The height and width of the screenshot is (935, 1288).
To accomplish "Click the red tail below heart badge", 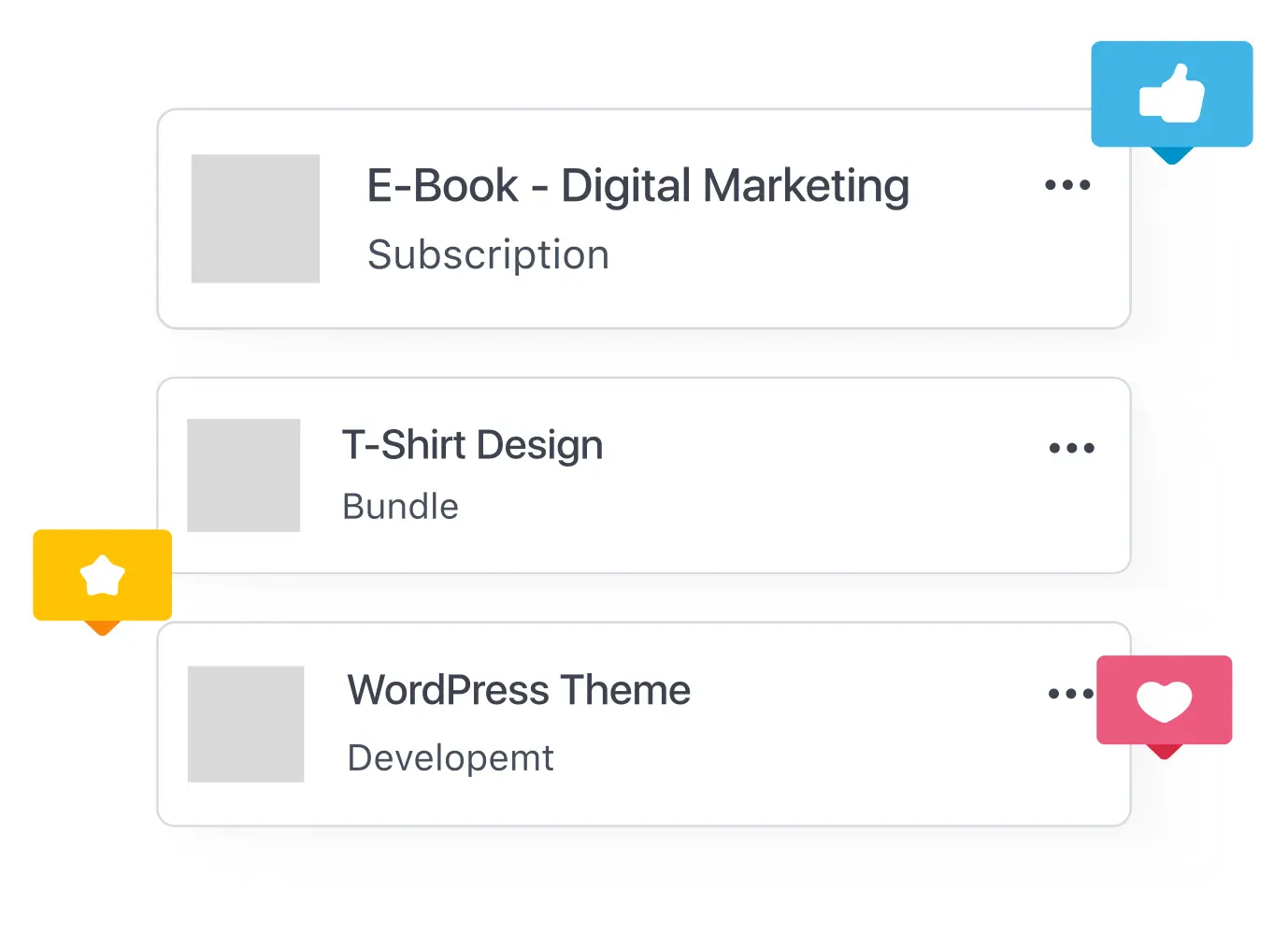I will point(1164,751).
